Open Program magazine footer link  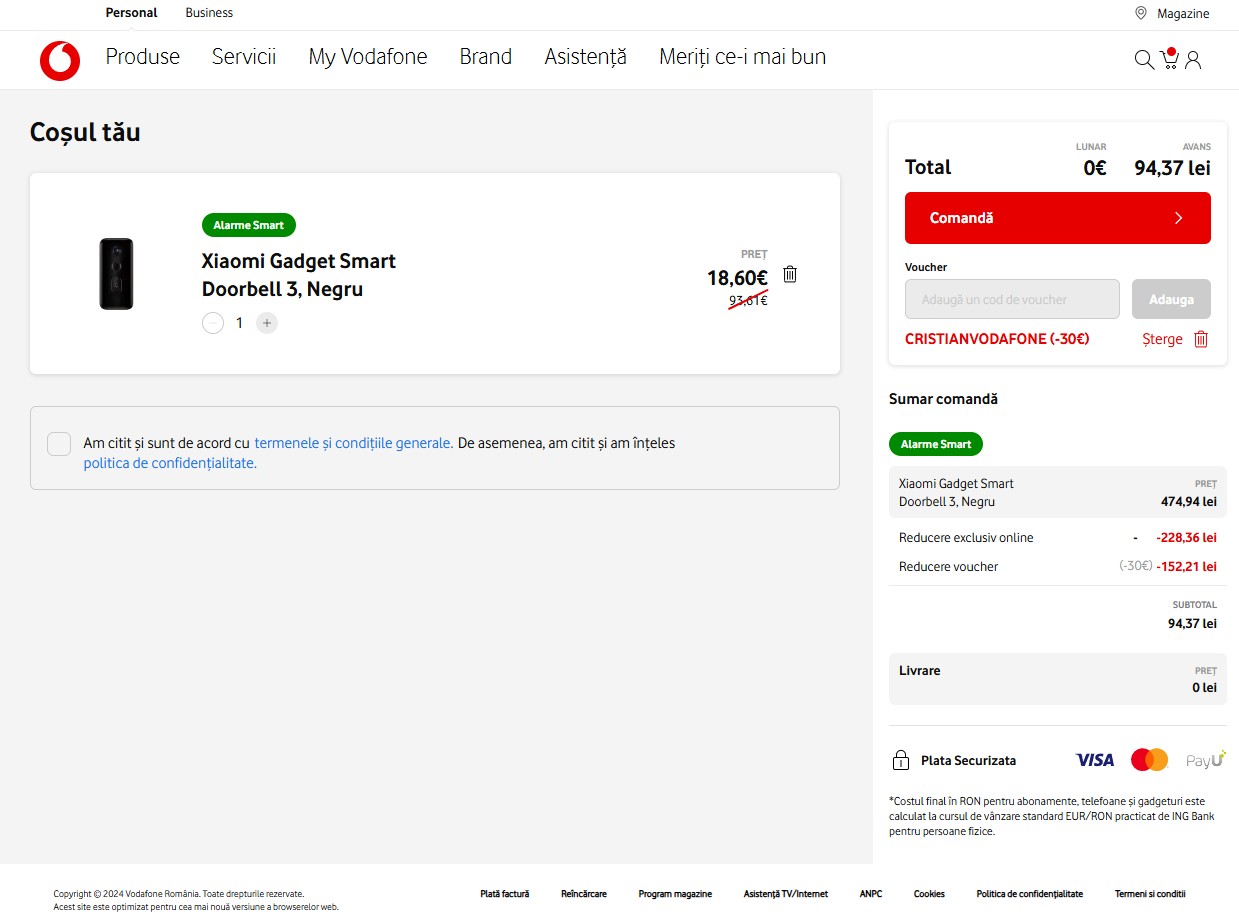(x=675, y=894)
